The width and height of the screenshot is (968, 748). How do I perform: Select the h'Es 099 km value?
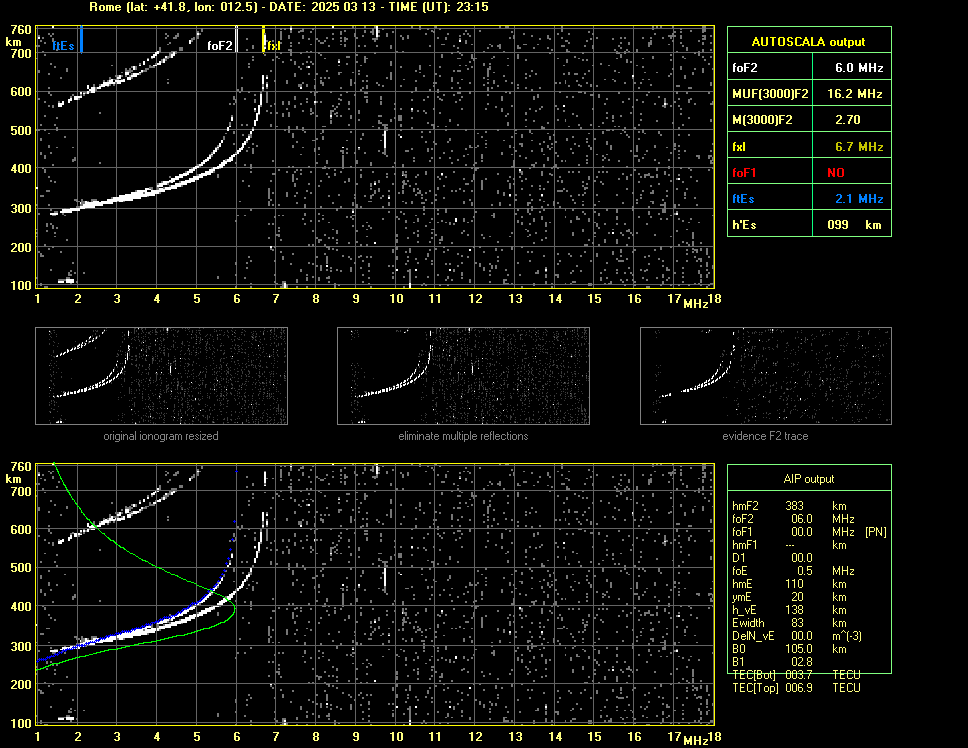[854, 225]
